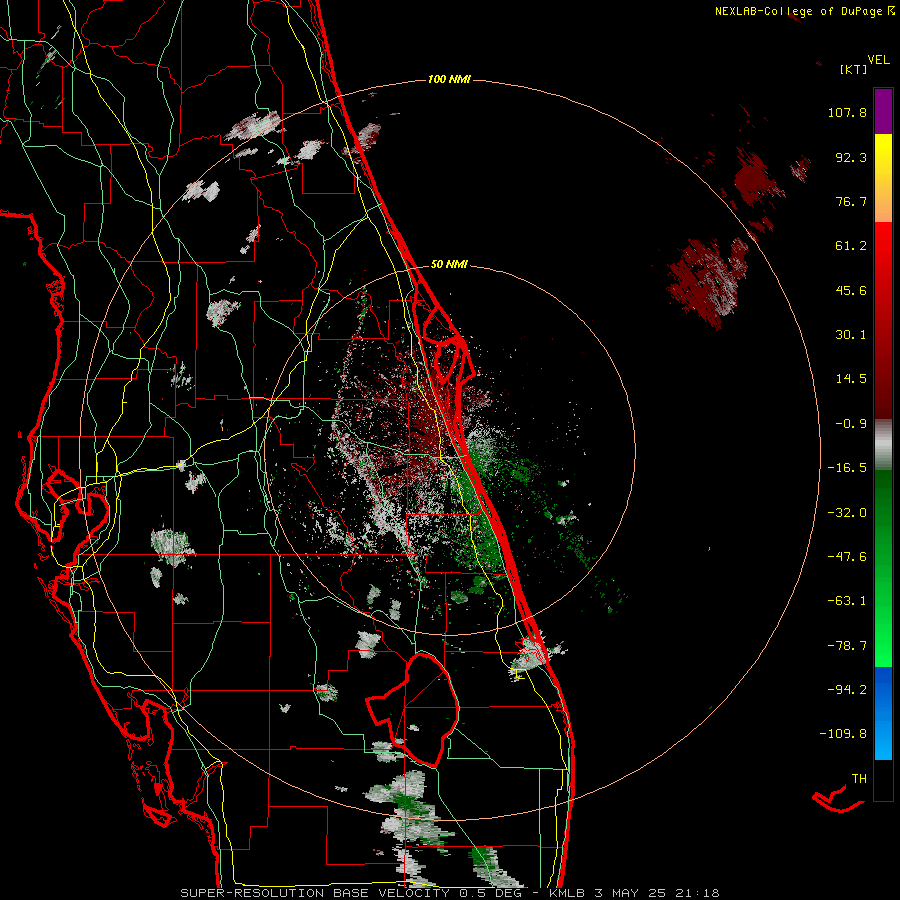The width and height of the screenshot is (900, 900).
Task: Click the -0.9 velocity scale value
Action: tap(851, 424)
